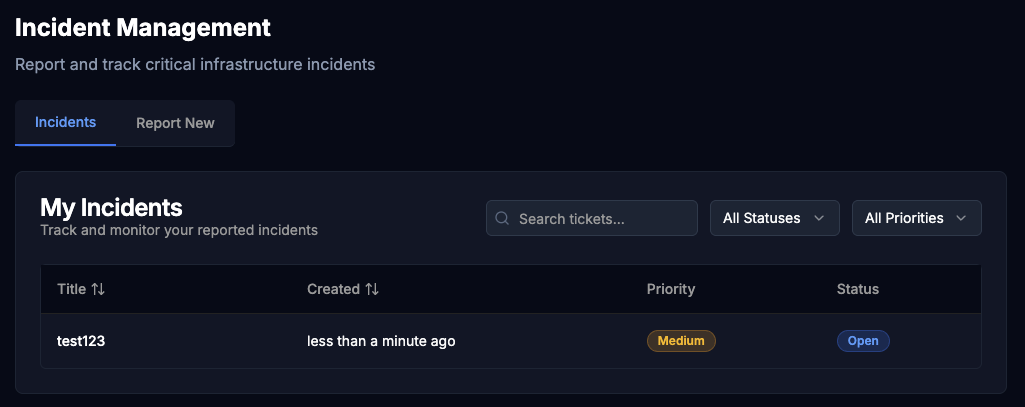Switch to the Incidents tab
The height and width of the screenshot is (407, 1025).
point(65,123)
